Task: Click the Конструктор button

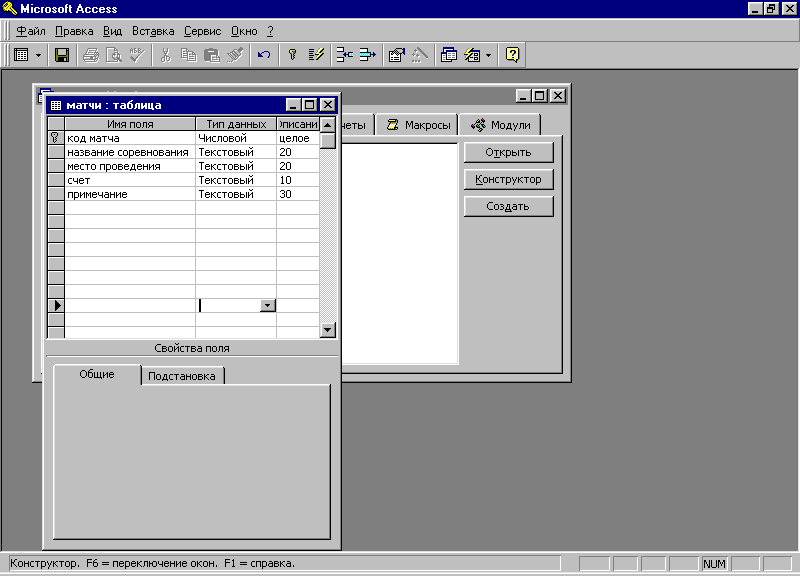Action: coord(508,179)
